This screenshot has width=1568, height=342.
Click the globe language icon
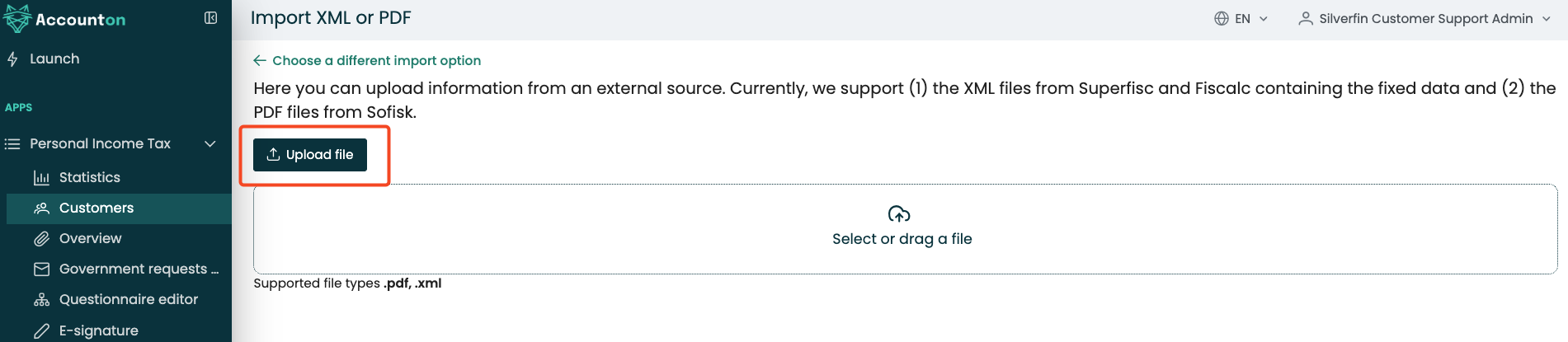[x=1222, y=18]
